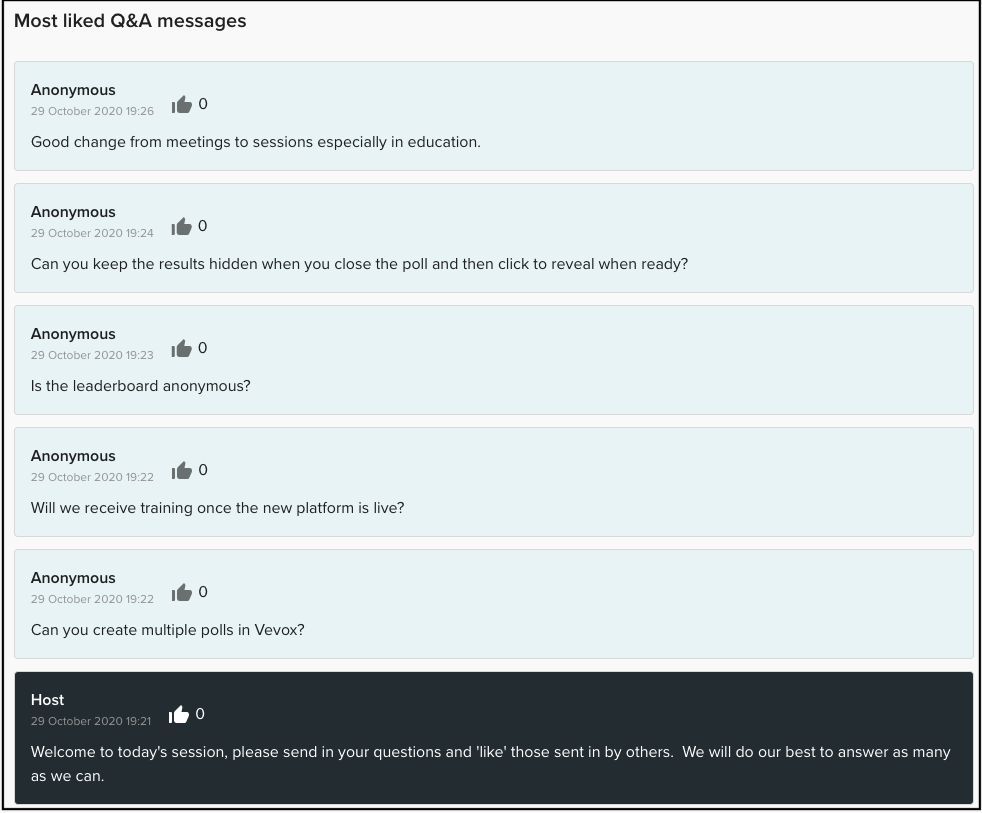
Task: Click the like count zero on the Host message
Action: click(x=200, y=713)
